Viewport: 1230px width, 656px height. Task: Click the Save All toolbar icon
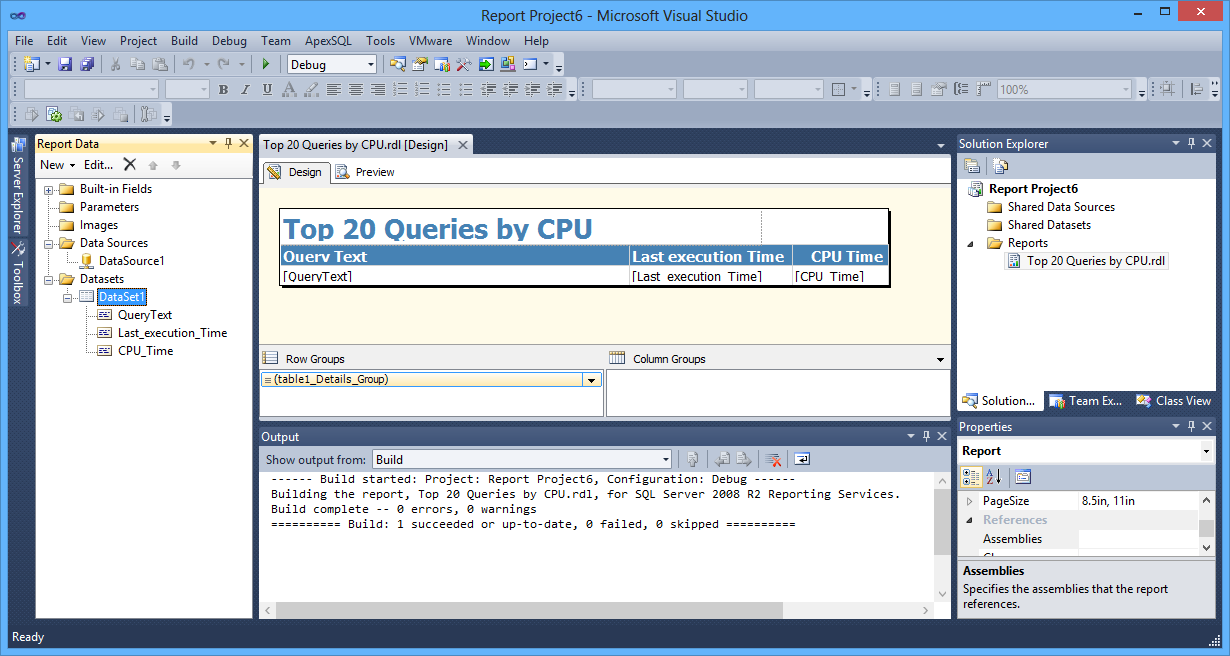(87, 64)
